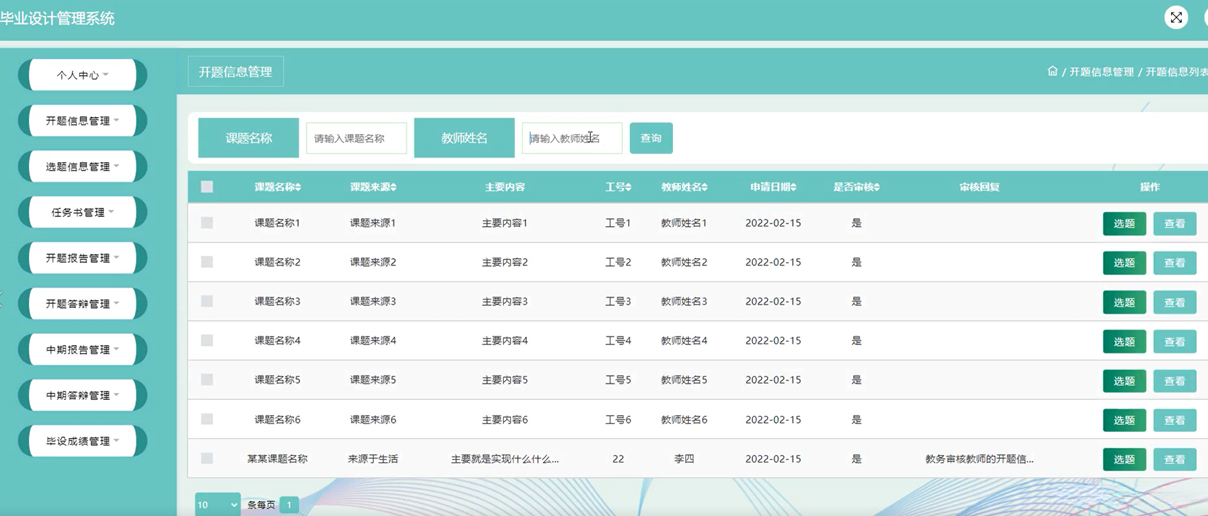
Task: Click 查看 button for 课题名称6
Action: pos(1175,420)
